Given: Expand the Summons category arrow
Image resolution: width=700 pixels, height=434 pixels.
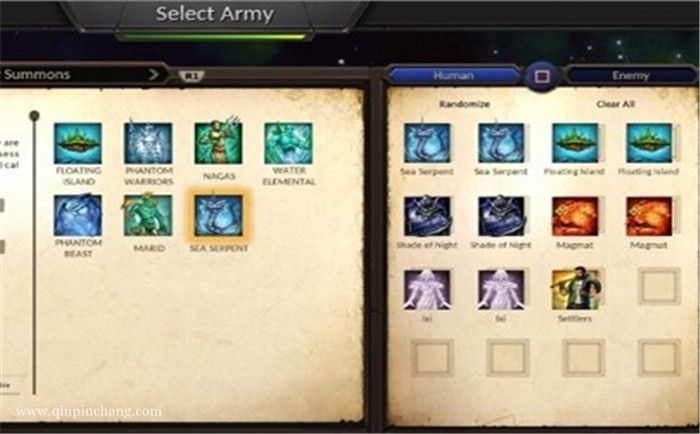Looking at the screenshot, I should click(x=153, y=74).
